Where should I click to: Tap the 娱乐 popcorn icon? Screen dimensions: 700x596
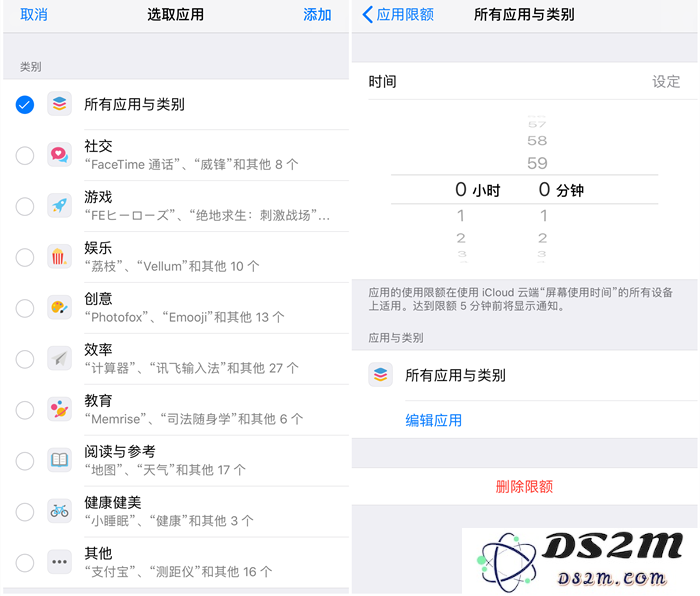coord(59,257)
